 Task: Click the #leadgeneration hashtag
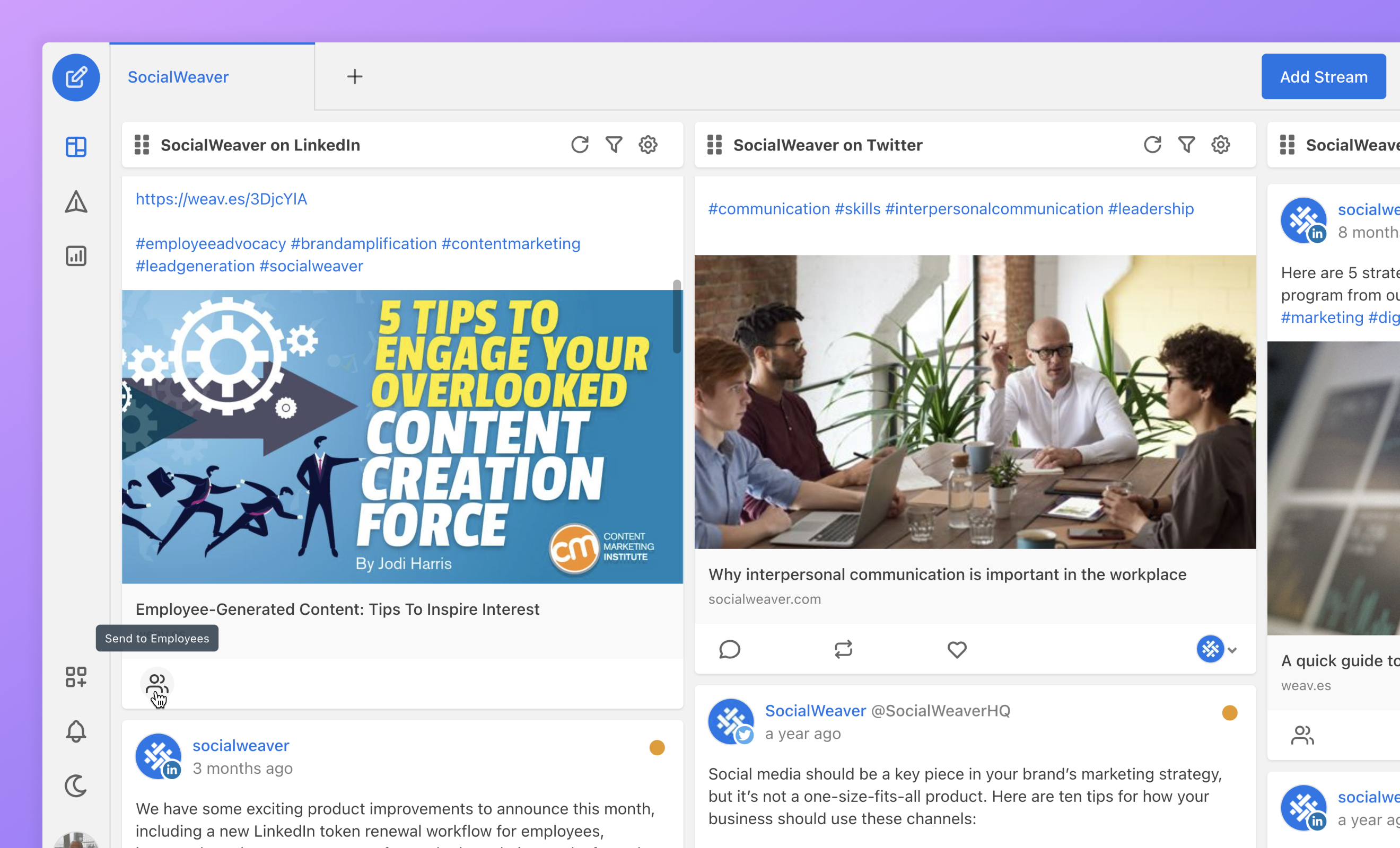[x=195, y=266]
